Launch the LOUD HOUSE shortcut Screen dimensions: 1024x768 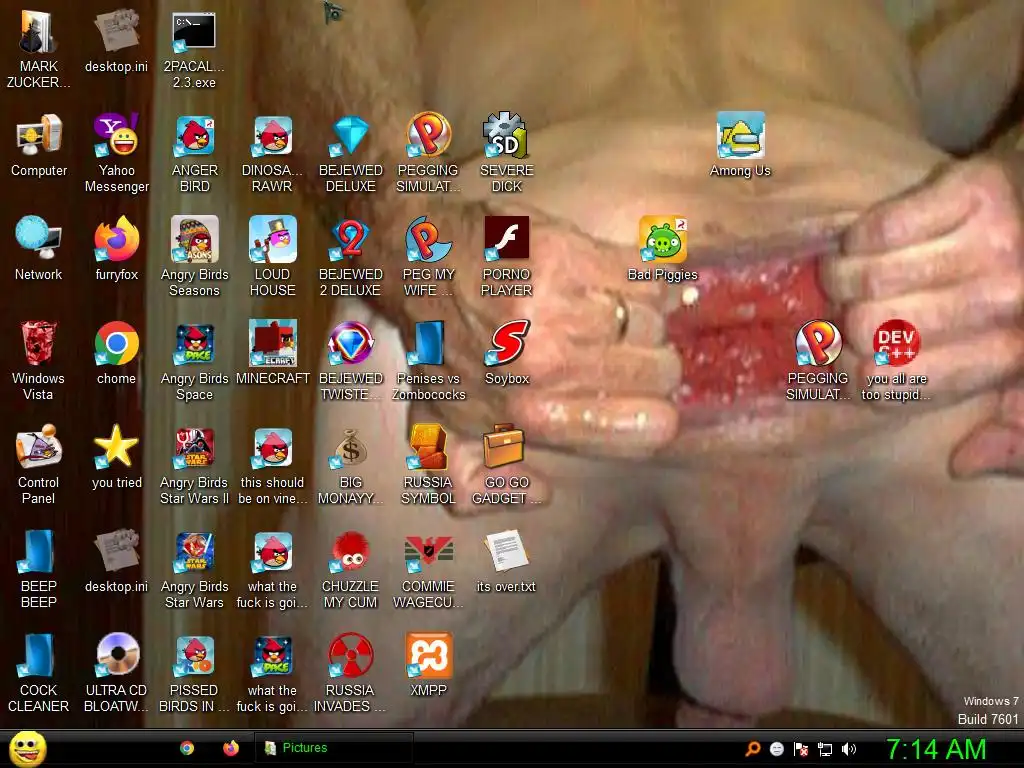[272, 258]
